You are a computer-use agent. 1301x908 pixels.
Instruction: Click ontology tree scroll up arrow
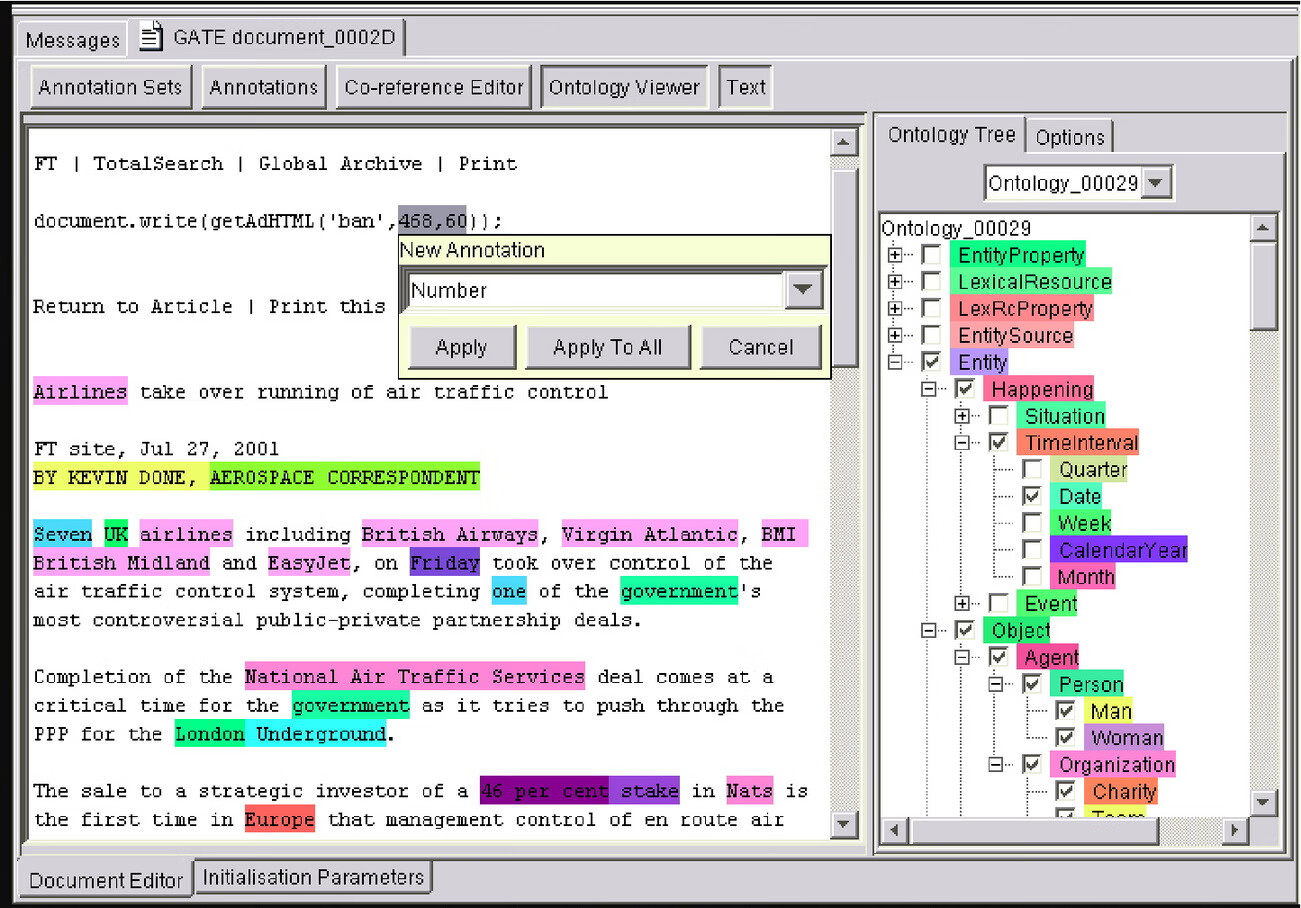(1264, 228)
